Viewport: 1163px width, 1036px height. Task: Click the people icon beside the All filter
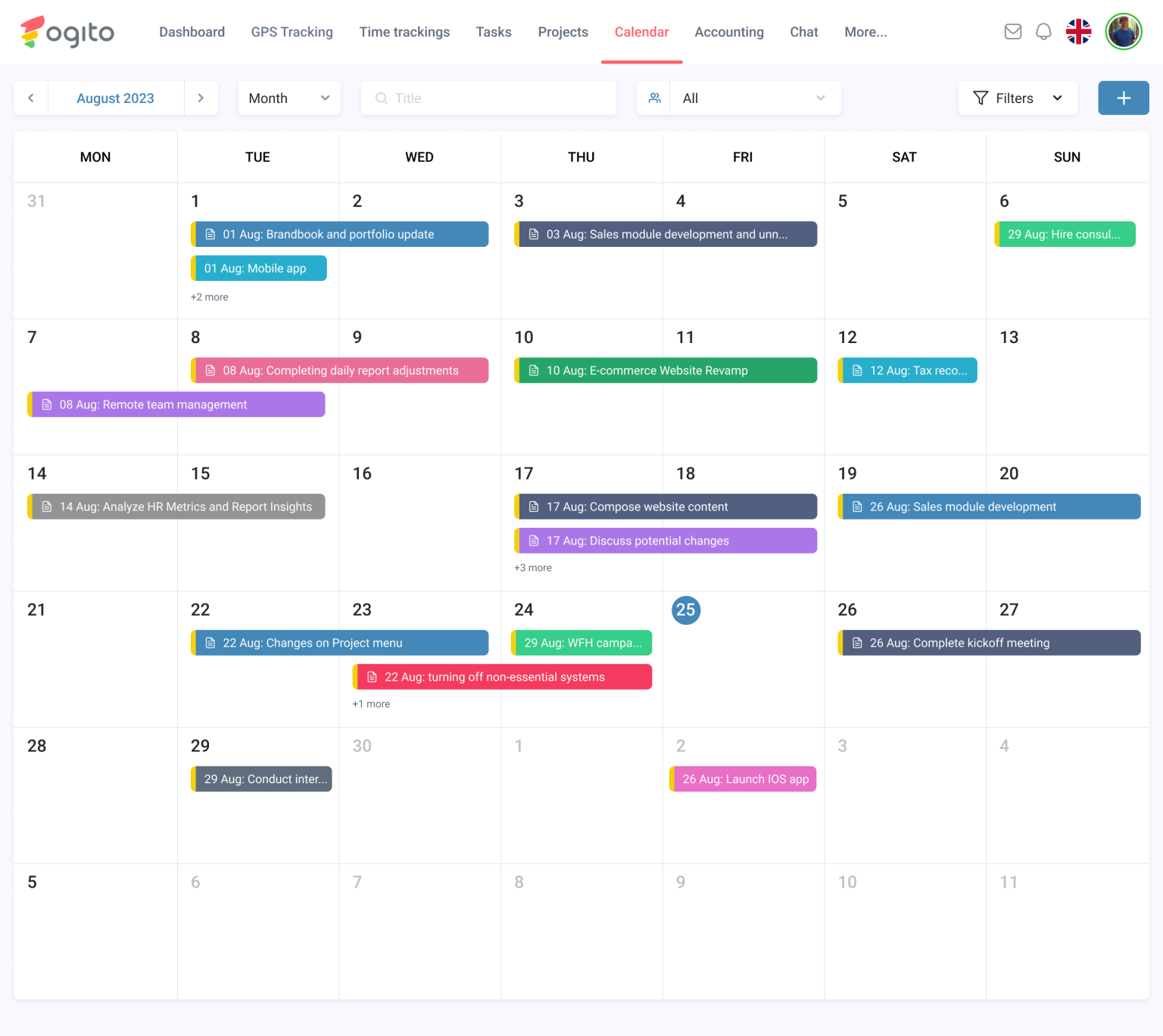(654, 98)
